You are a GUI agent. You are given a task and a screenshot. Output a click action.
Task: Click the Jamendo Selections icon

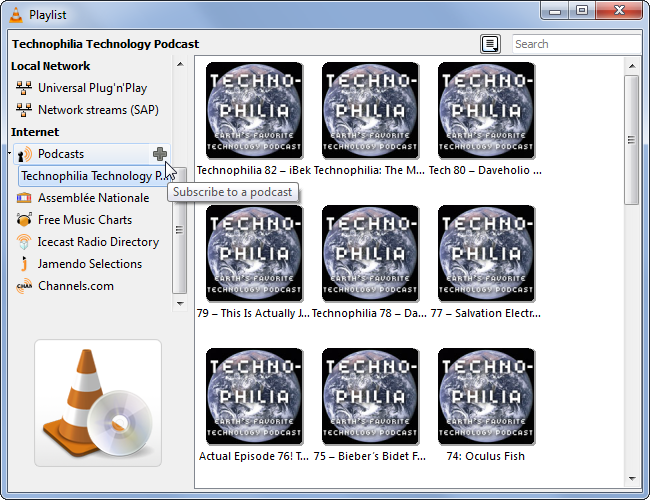click(24, 264)
